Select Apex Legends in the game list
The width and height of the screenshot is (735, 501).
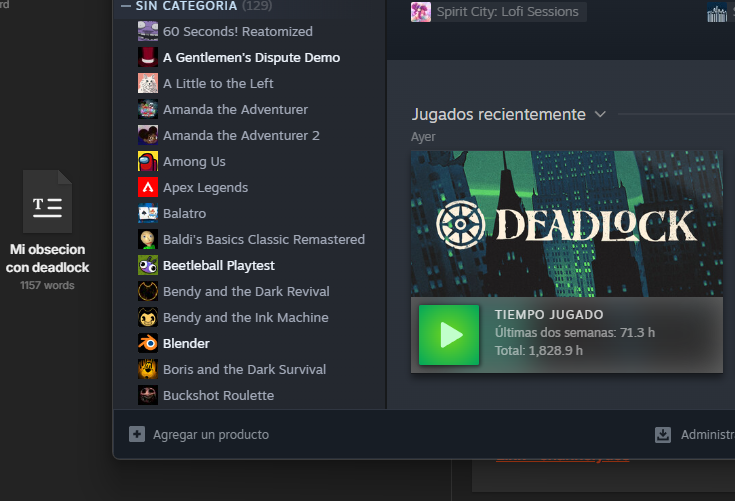(x=205, y=187)
